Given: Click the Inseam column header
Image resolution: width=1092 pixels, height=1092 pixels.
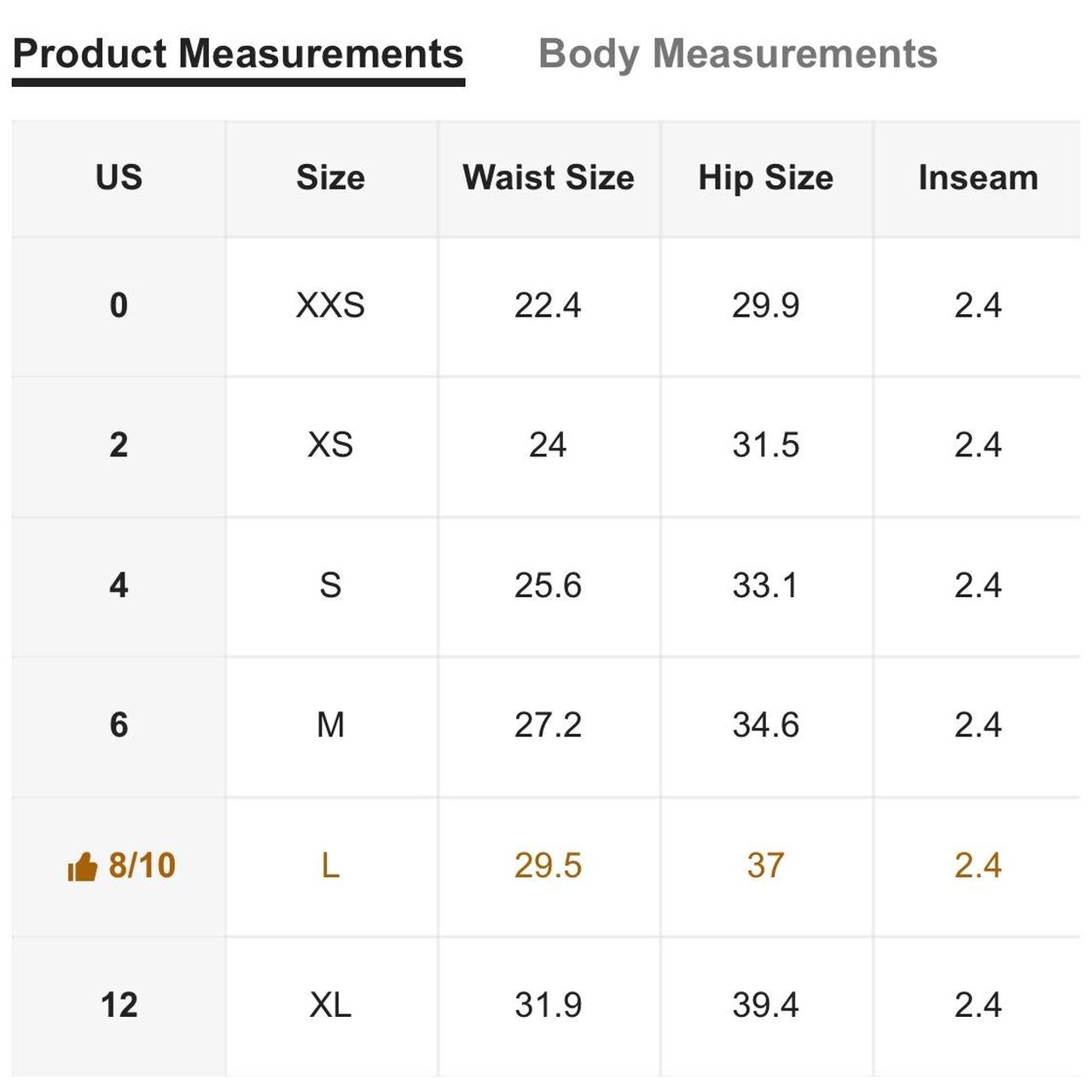Looking at the screenshot, I should click(x=979, y=177).
